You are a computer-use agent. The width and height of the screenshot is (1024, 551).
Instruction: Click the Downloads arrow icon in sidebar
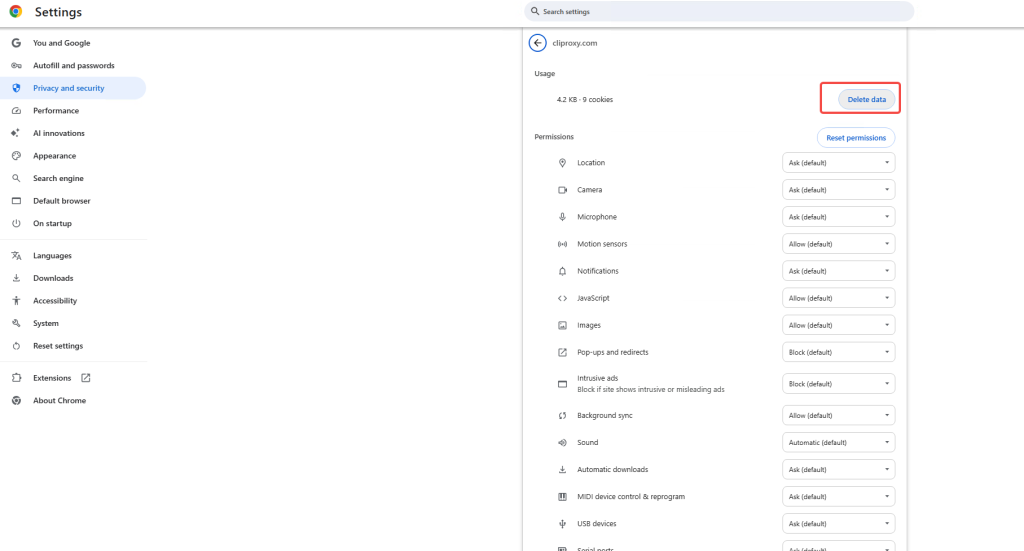16,278
